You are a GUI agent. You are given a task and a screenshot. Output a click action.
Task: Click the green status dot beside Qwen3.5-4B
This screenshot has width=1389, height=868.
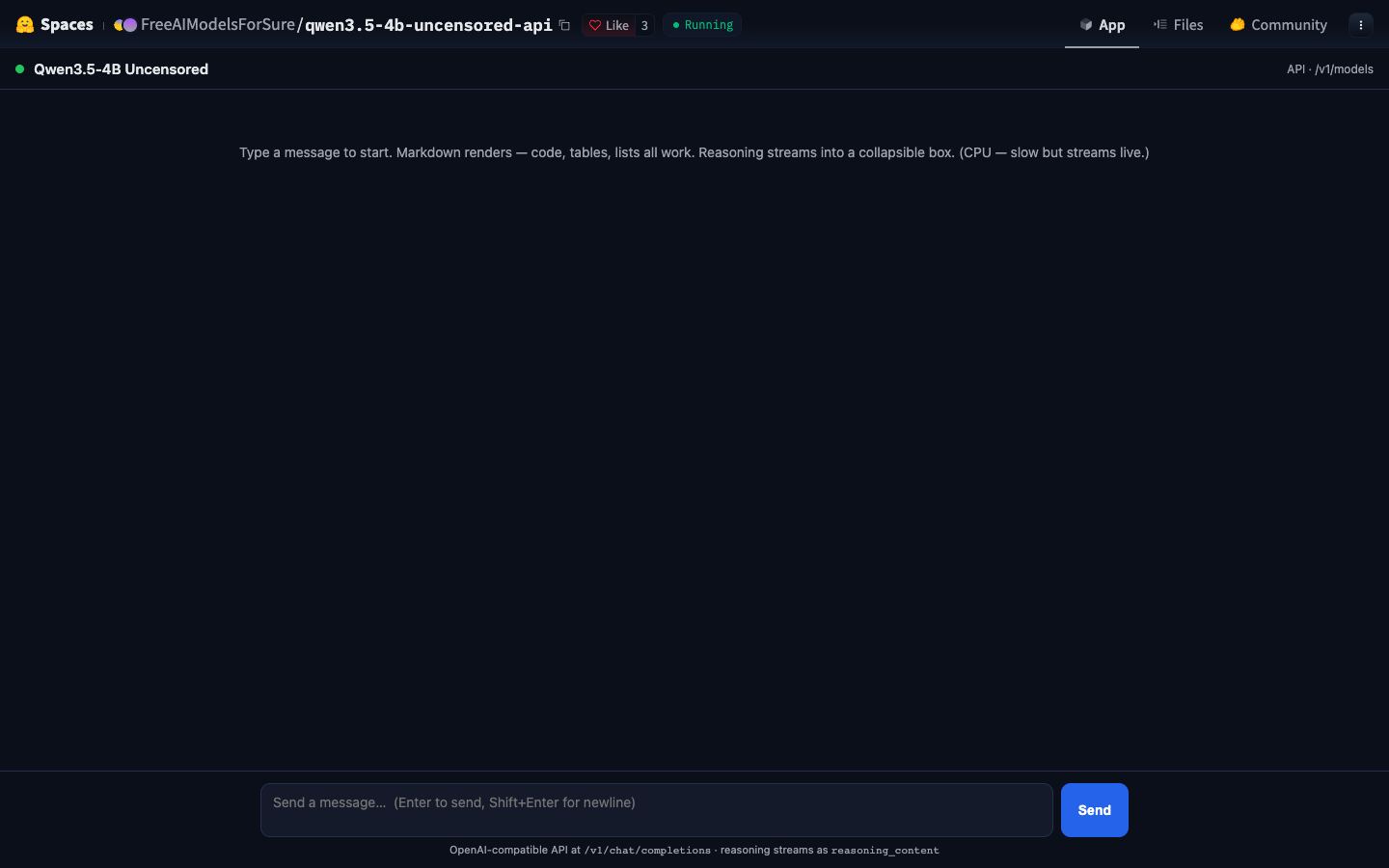pyautogui.click(x=19, y=69)
